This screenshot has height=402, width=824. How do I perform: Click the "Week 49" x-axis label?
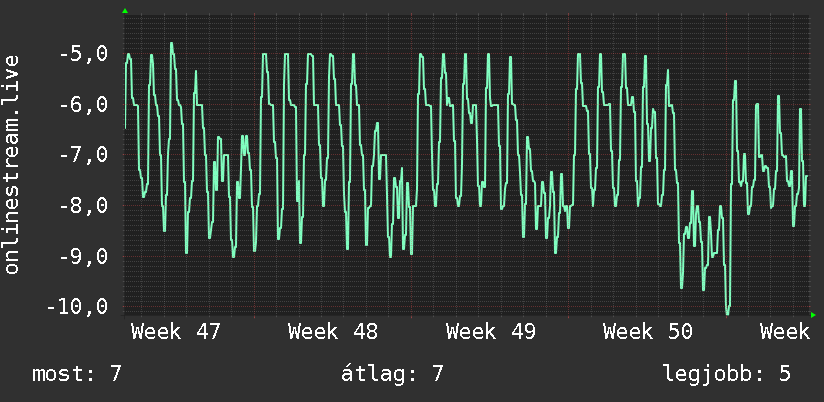(x=491, y=332)
